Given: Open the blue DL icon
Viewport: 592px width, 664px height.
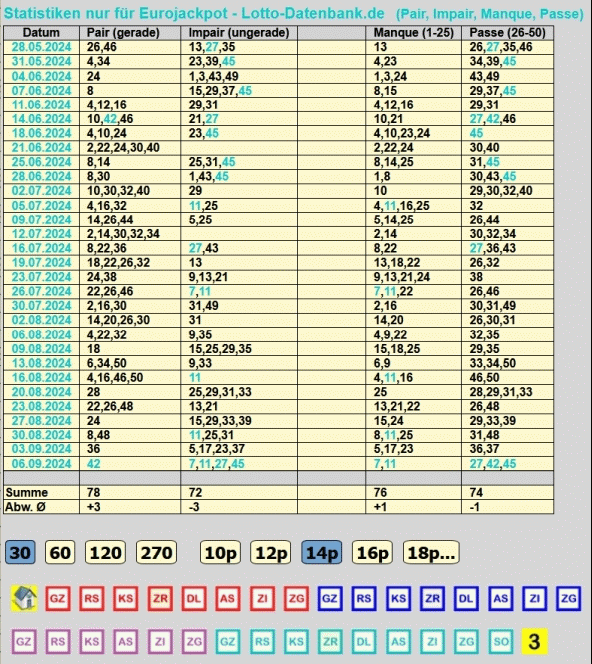Looking at the screenshot, I should click(x=466, y=598).
